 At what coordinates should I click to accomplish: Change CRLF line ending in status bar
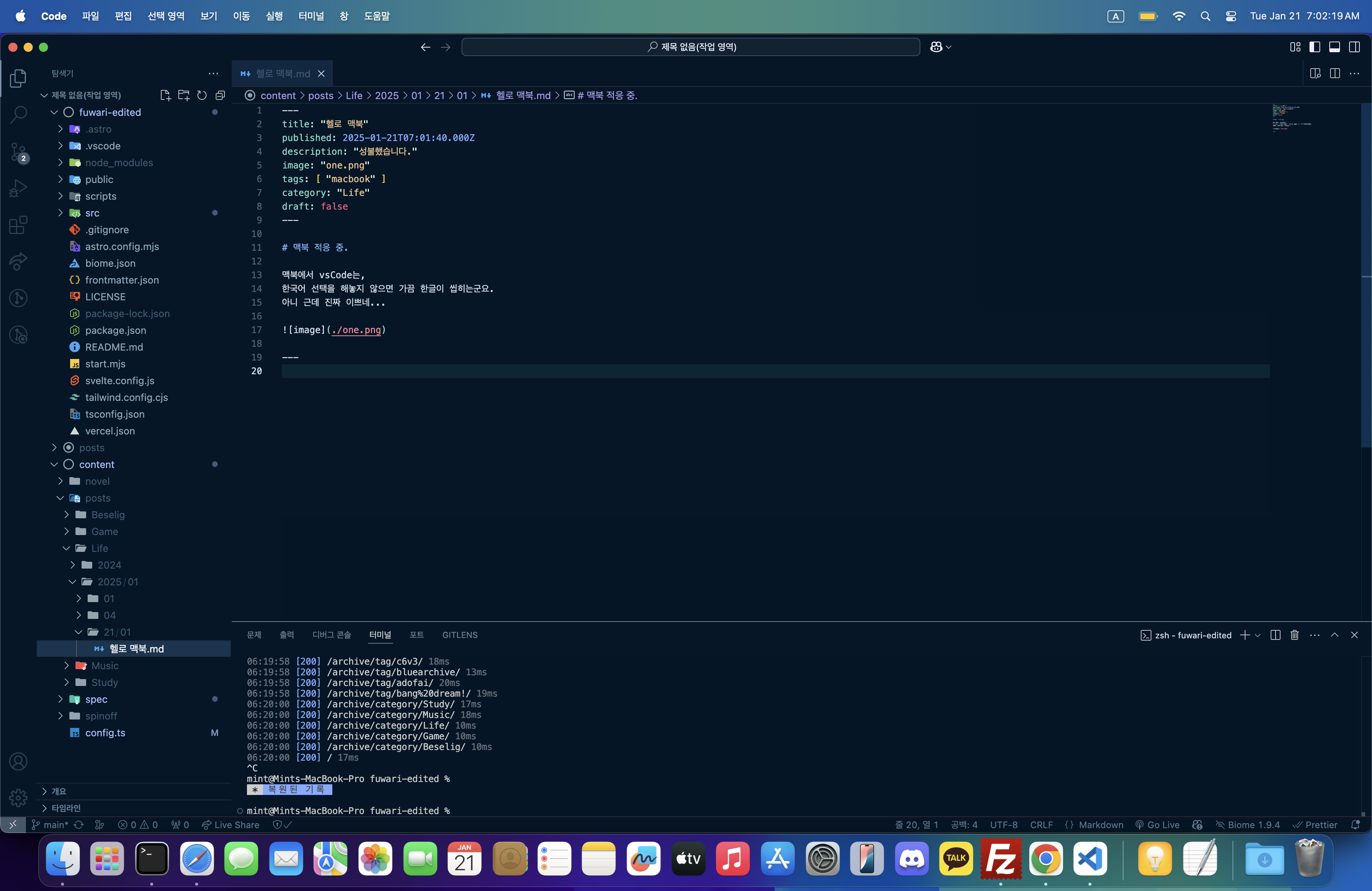(1041, 825)
